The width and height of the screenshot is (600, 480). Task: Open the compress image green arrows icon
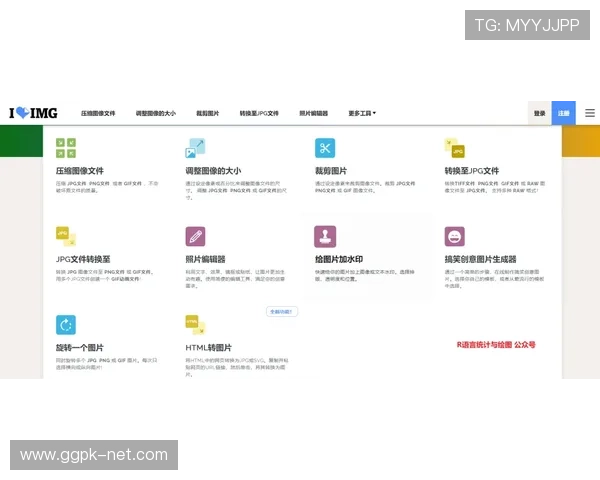pyautogui.click(x=66, y=148)
